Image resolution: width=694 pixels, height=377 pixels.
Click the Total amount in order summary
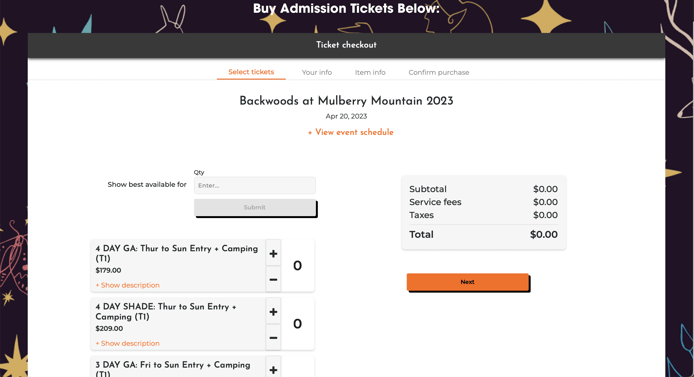(544, 235)
